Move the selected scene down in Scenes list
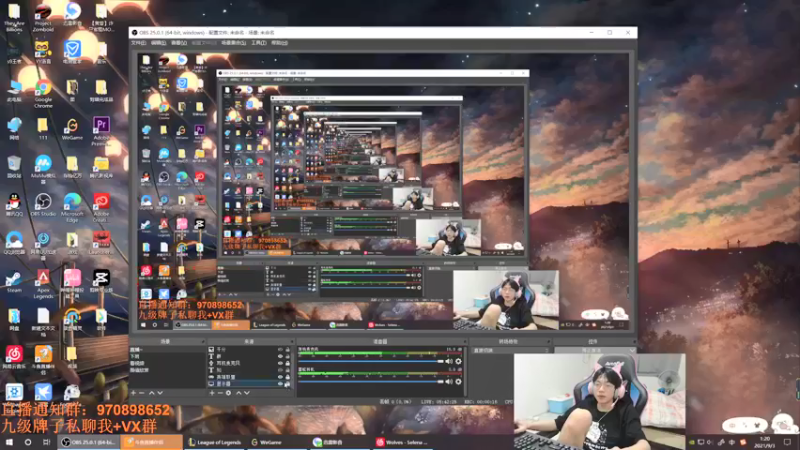Viewport: 800px width, 450px height. tap(160, 393)
